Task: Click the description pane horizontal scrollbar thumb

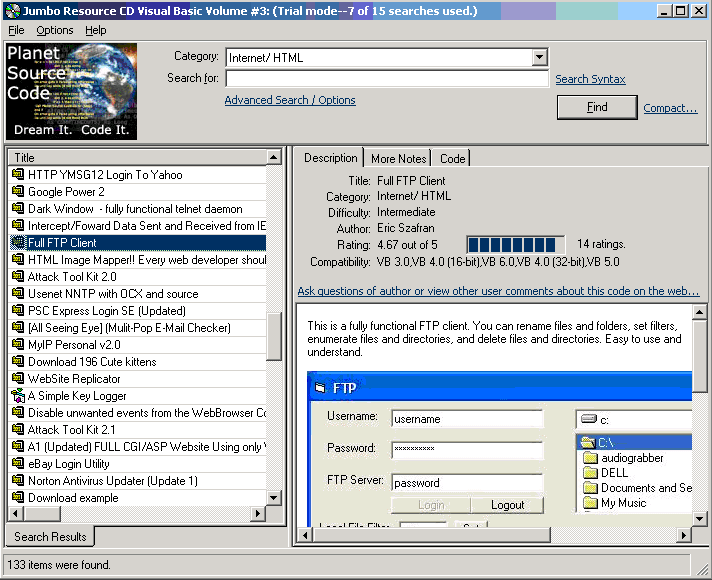Action: click(431, 535)
